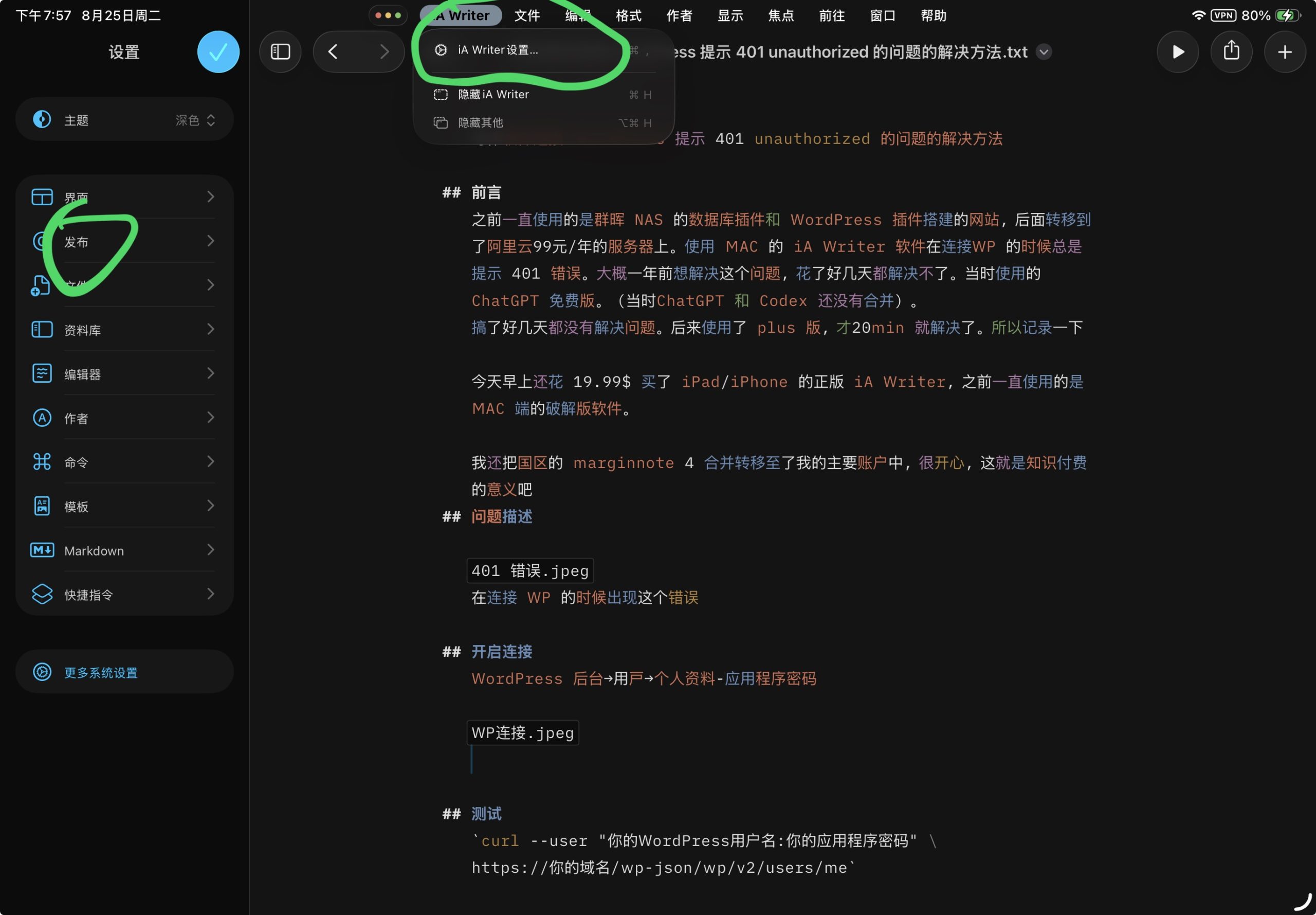Click the 作者 author icon

point(42,417)
